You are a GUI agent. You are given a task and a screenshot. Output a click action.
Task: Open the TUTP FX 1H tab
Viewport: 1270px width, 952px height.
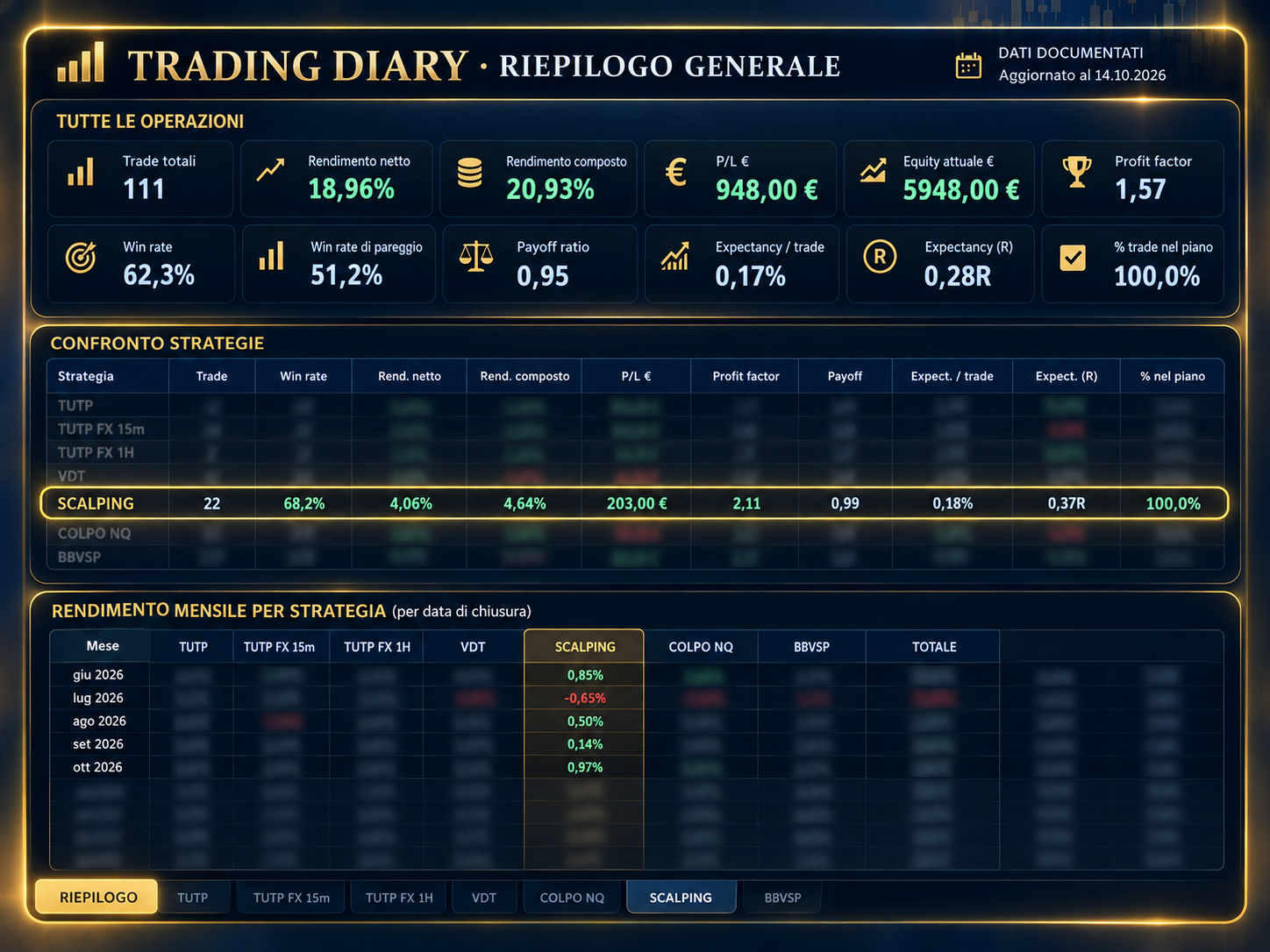pyautogui.click(x=399, y=898)
